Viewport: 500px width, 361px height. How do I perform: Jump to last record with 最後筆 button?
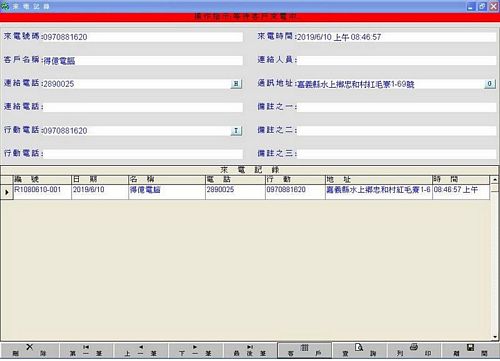tap(250, 351)
